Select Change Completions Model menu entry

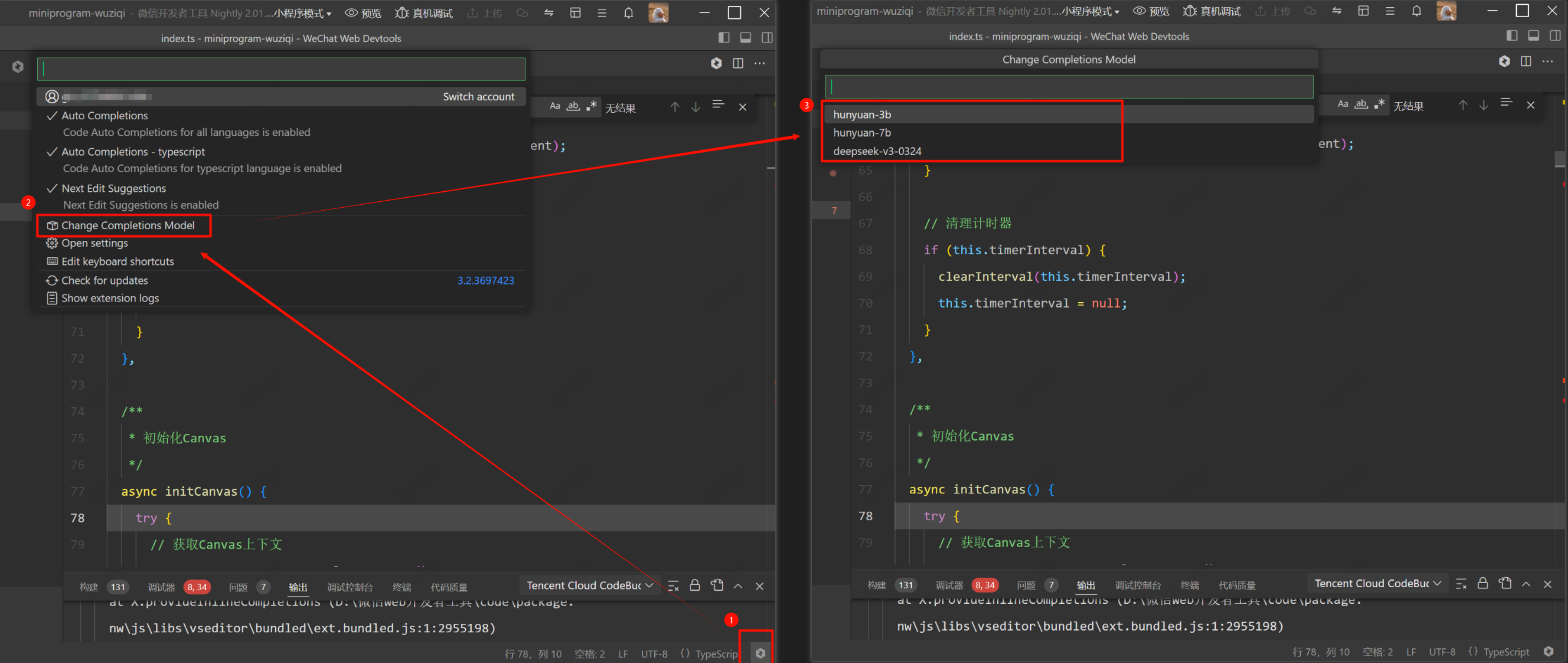(127, 225)
